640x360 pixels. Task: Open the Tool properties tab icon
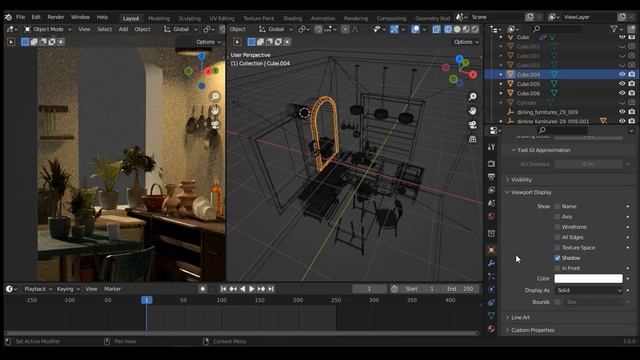pos(491,147)
